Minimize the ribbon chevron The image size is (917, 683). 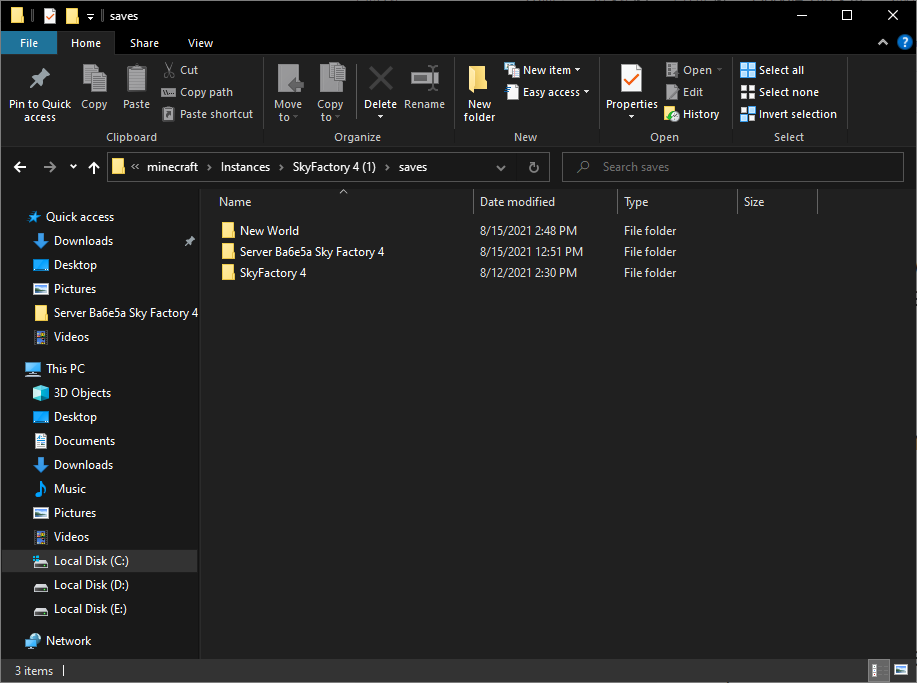(x=883, y=42)
